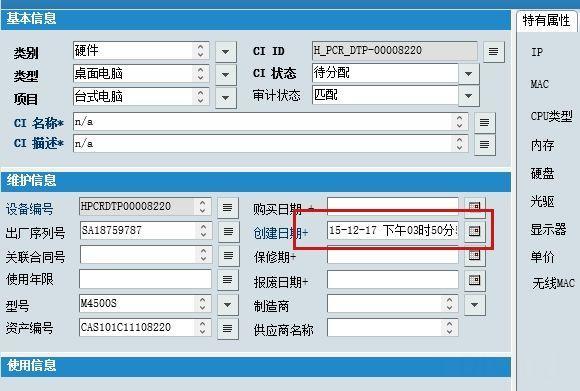The height and width of the screenshot is (391, 580).
Task: Click the CI ID field
Action: (x=395, y=51)
